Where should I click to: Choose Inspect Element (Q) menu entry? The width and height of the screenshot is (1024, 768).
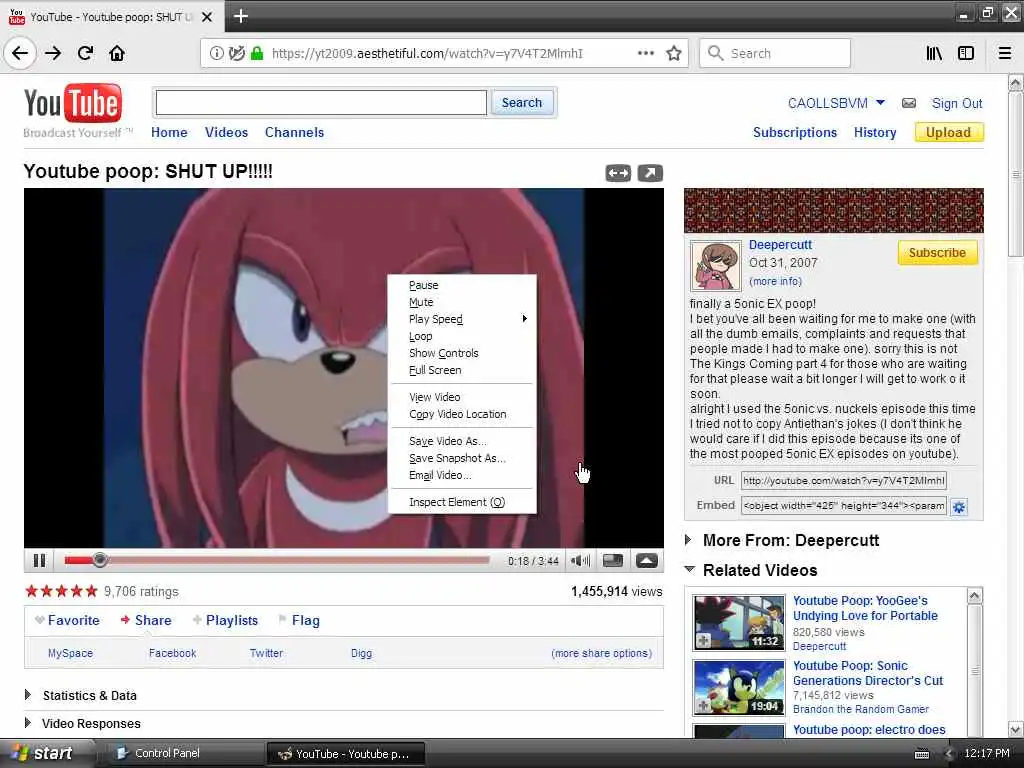click(462, 502)
